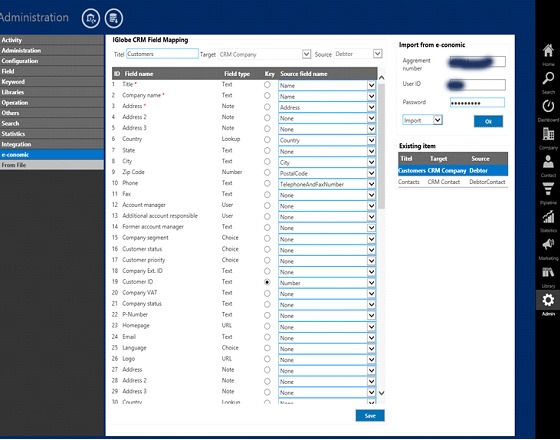Open the Contact person icon
Screen dimensions: 560x440
point(548,161)
